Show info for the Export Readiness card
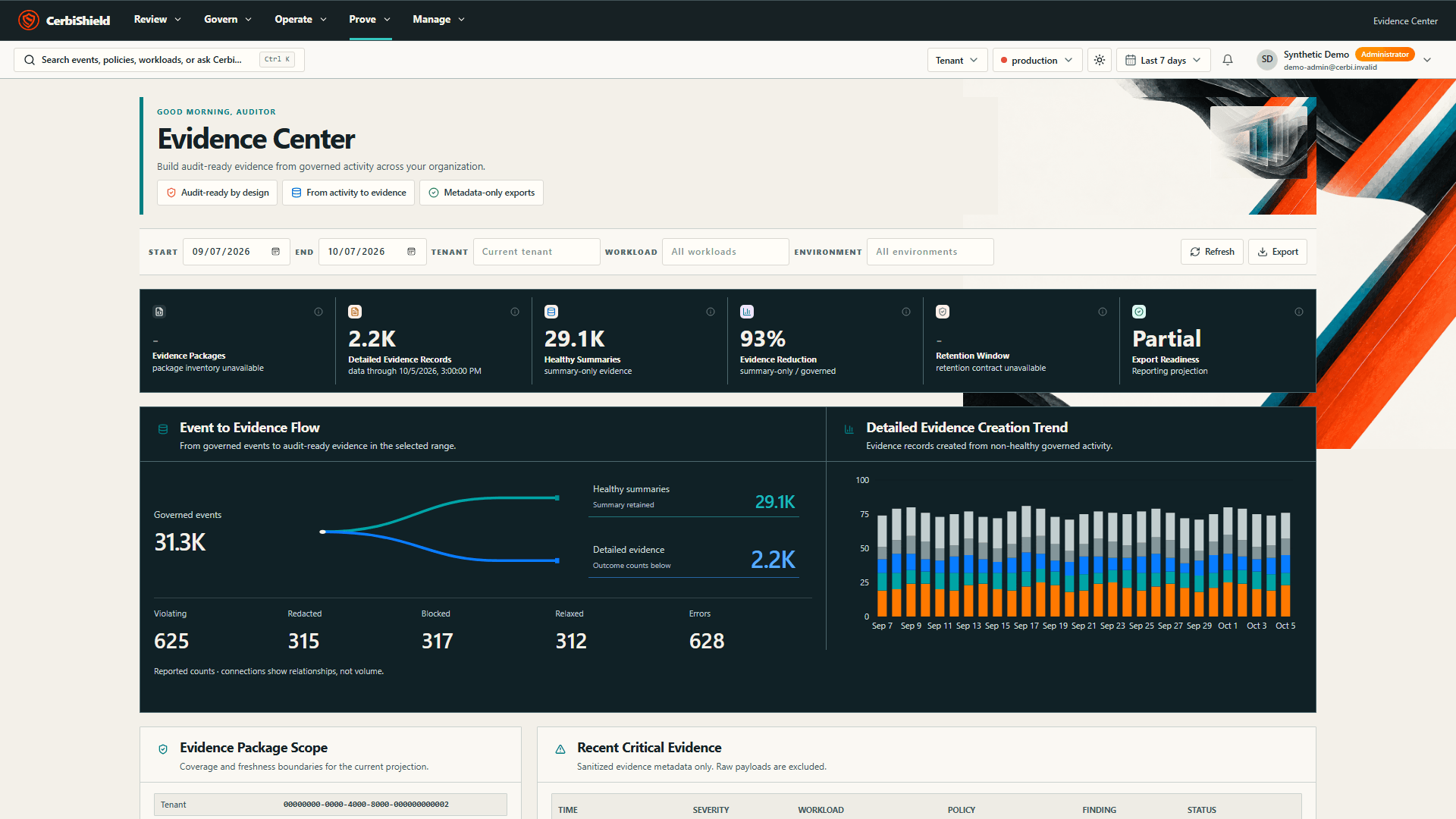Viewport: 1456px width, 819px height. [x=1299, y=312]
